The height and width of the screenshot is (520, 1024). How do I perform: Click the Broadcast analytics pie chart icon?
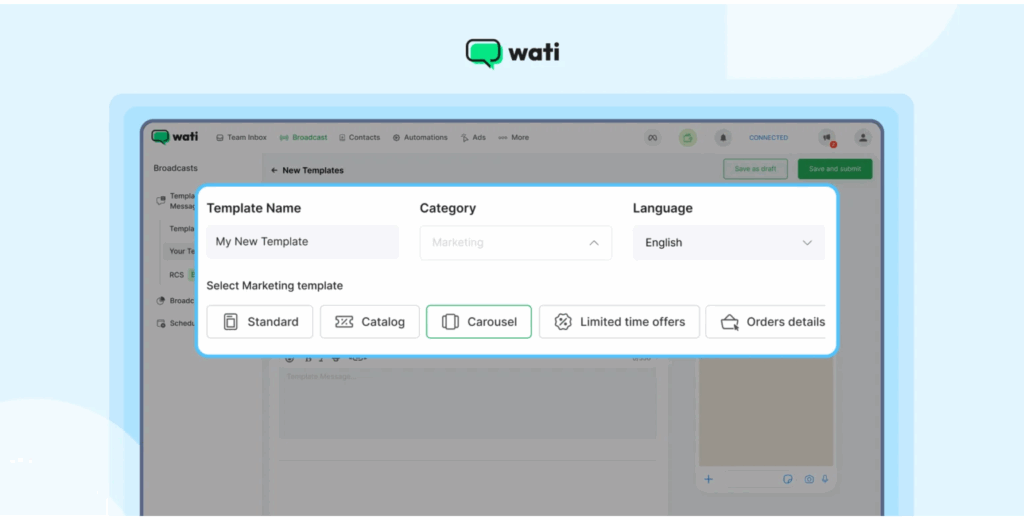tap(161, 301)
